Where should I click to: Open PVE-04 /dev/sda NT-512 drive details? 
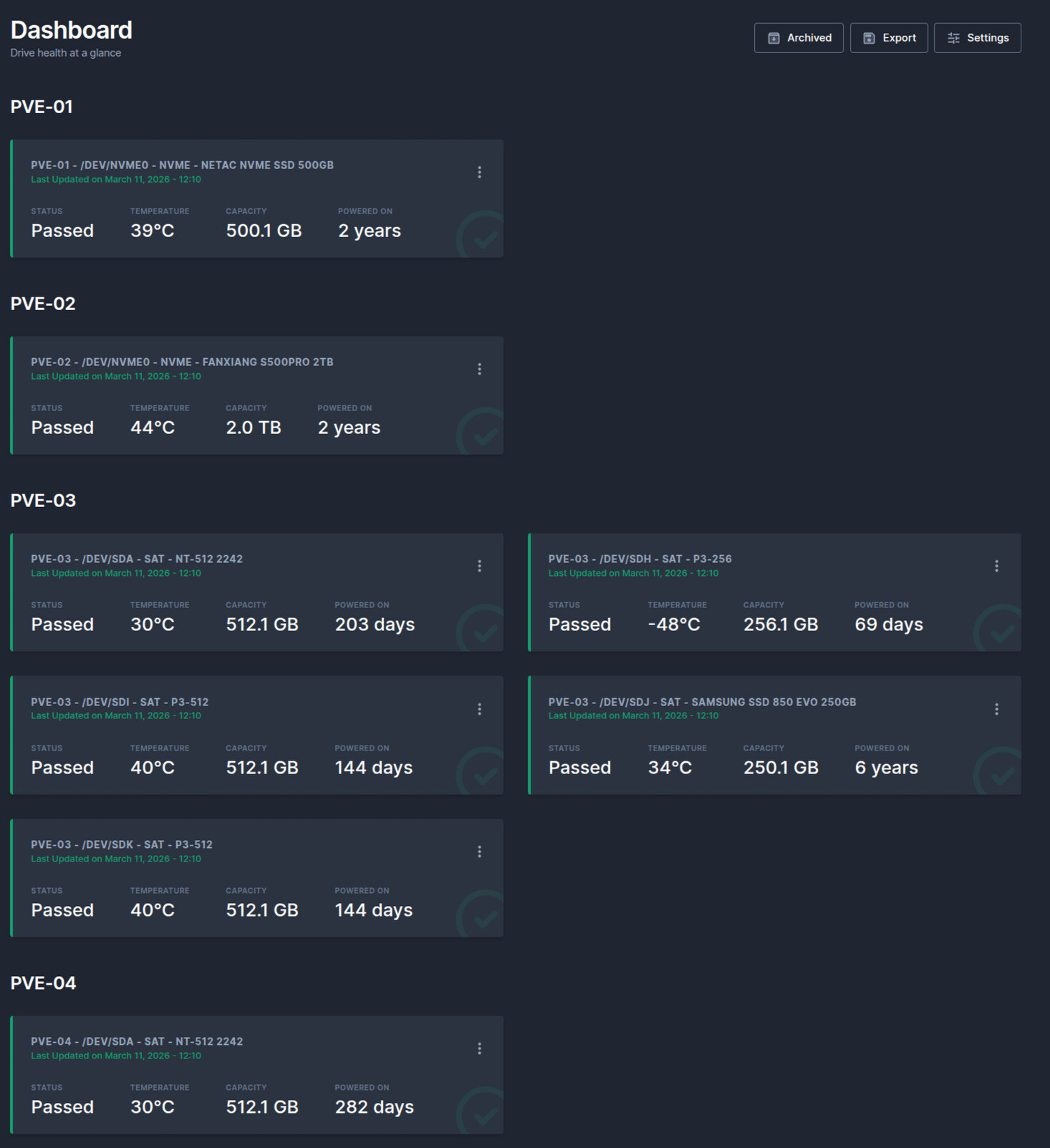(137, 1042)
